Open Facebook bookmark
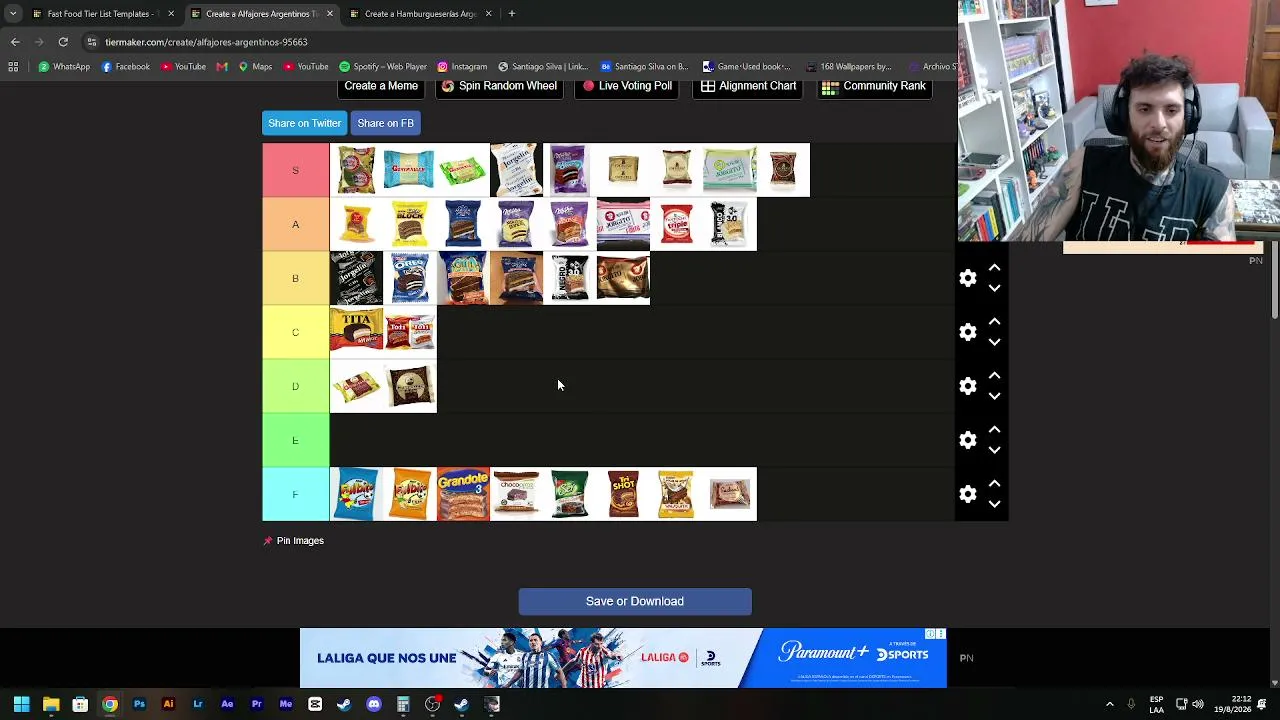The width and height of the screenshot is (1280, 720). 126,67
